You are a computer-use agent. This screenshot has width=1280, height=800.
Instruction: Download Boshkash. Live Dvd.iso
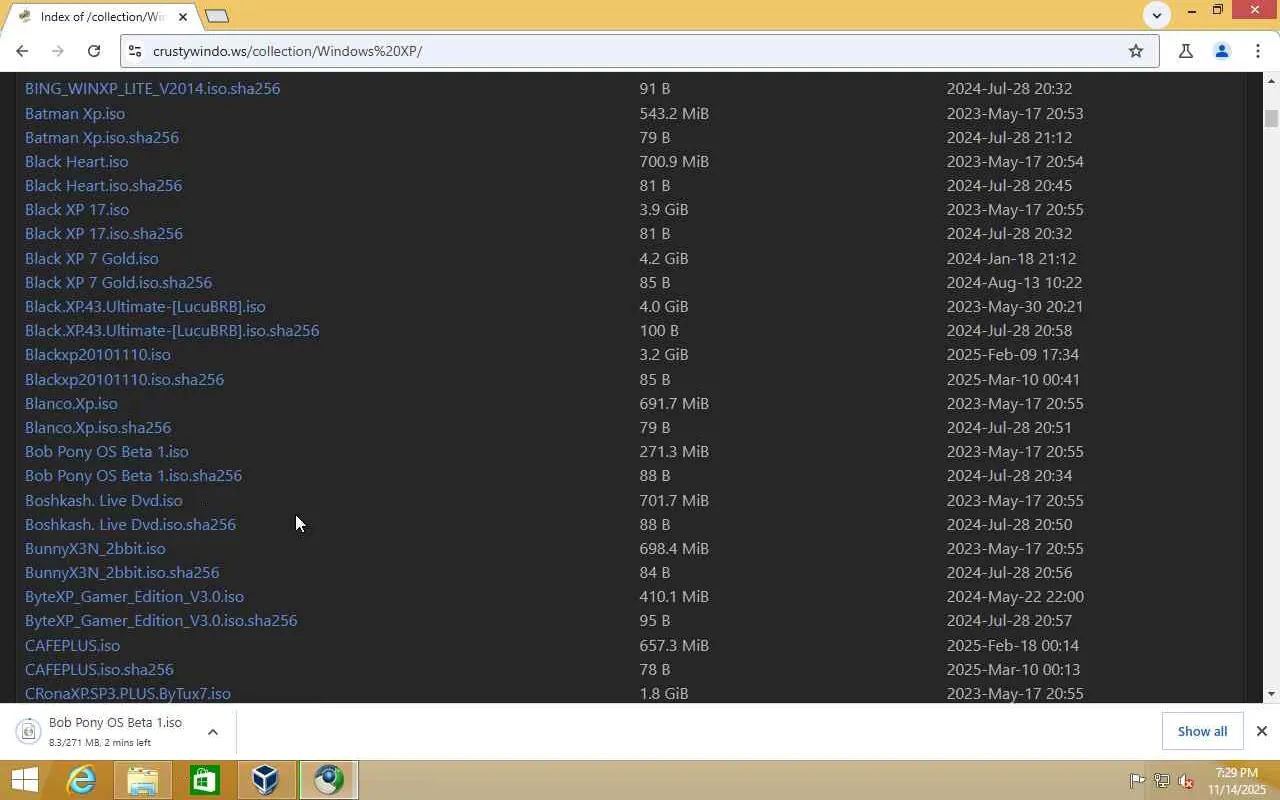click(x=104, y=500)
